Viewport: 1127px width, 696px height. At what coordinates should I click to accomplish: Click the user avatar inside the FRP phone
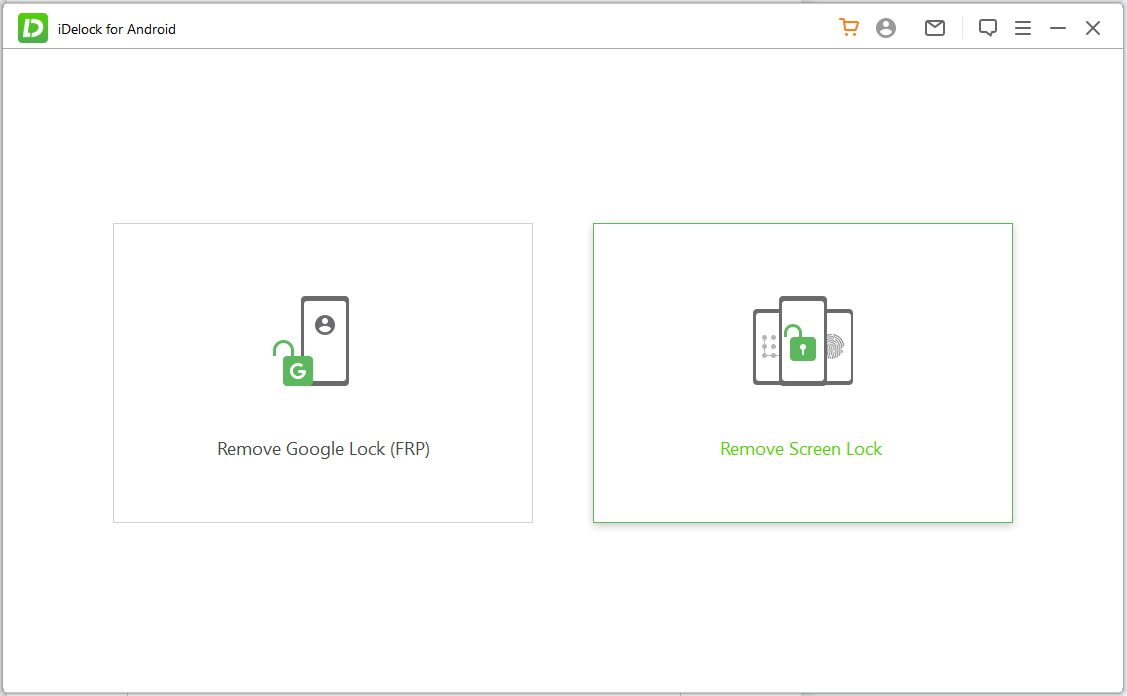tap(324, 324)
